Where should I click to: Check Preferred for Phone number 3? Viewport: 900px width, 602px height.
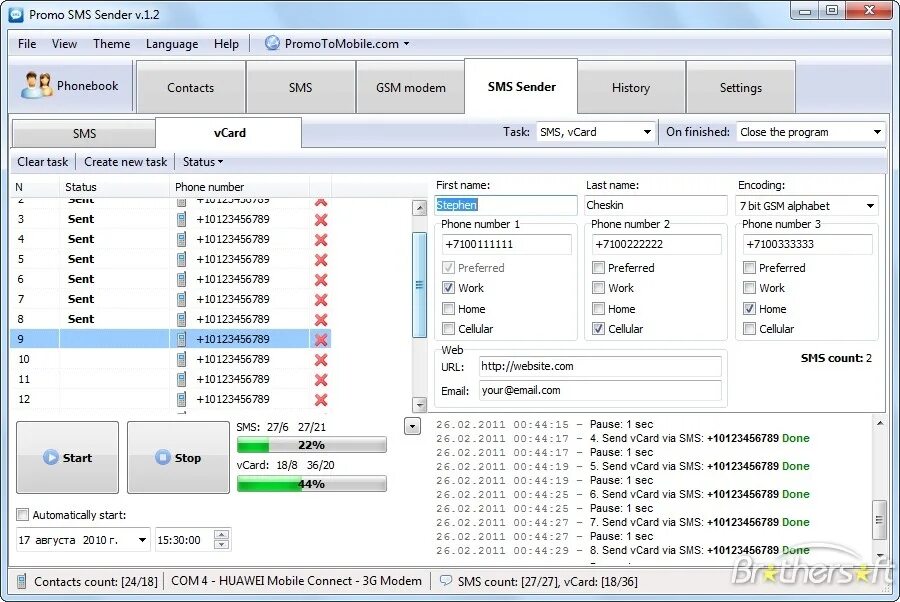pyautogui.click(x=749, y=267)
